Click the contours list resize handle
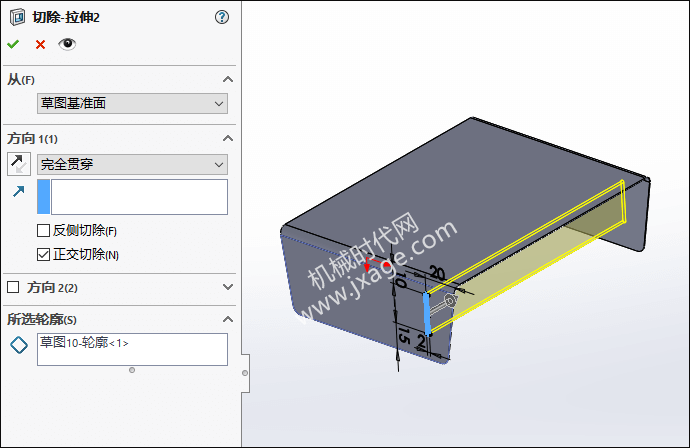The image size is (690, 448). [x=132, y=370]
